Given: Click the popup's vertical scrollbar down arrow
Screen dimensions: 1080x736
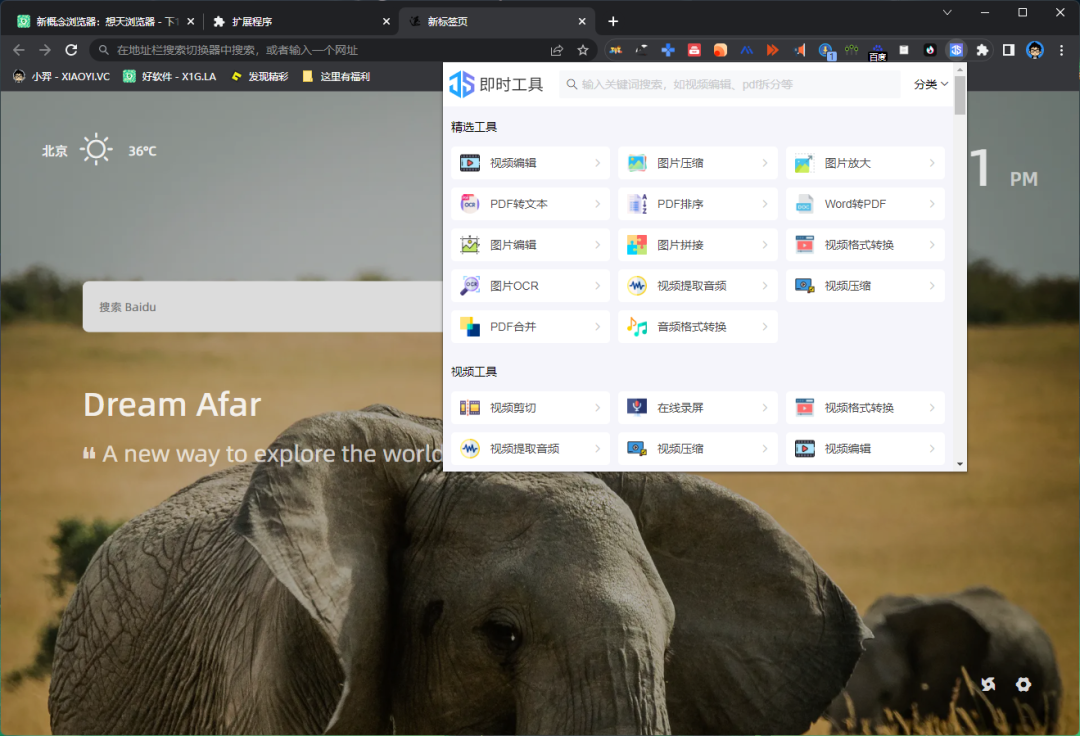Looking at the screenshot, I should coord(960,464).
